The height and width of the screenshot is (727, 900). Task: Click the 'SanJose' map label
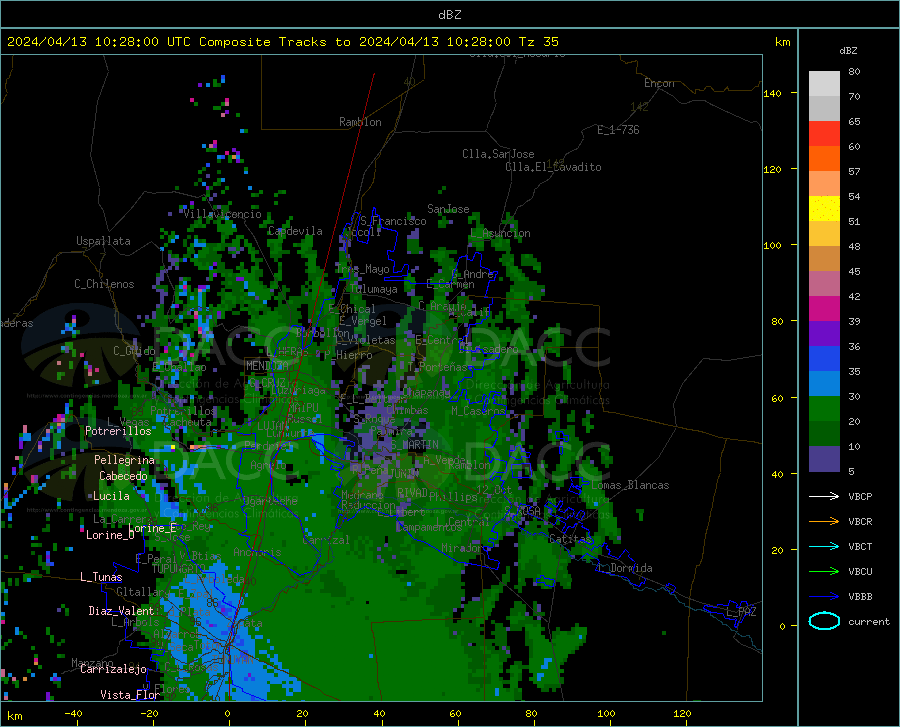pyautogui.click(x=448, y=209)
